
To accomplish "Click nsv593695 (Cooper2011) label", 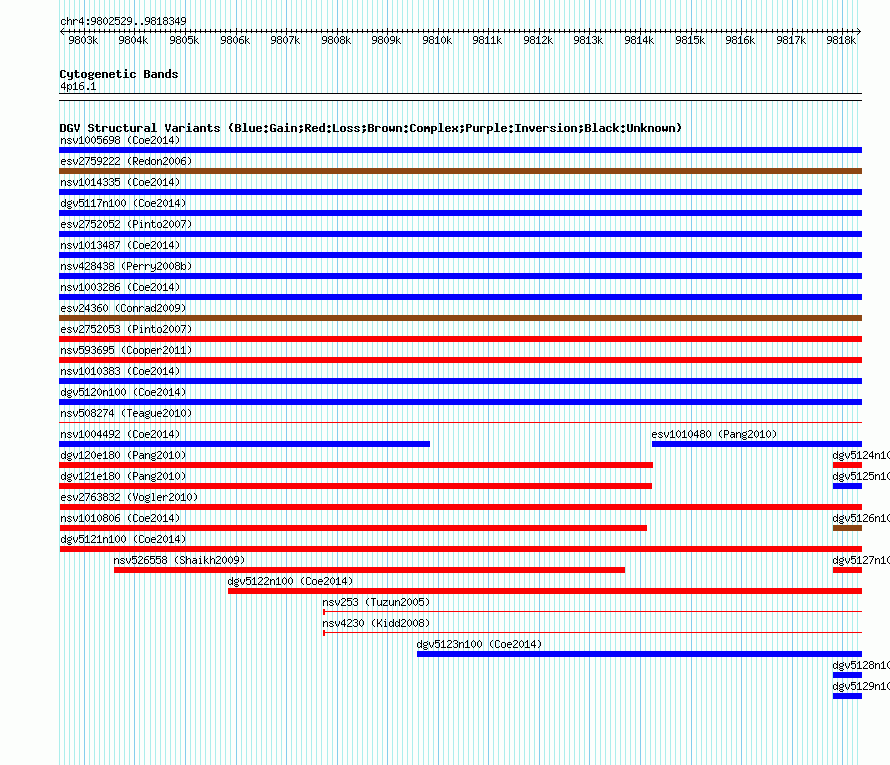I will coord(126,350).
